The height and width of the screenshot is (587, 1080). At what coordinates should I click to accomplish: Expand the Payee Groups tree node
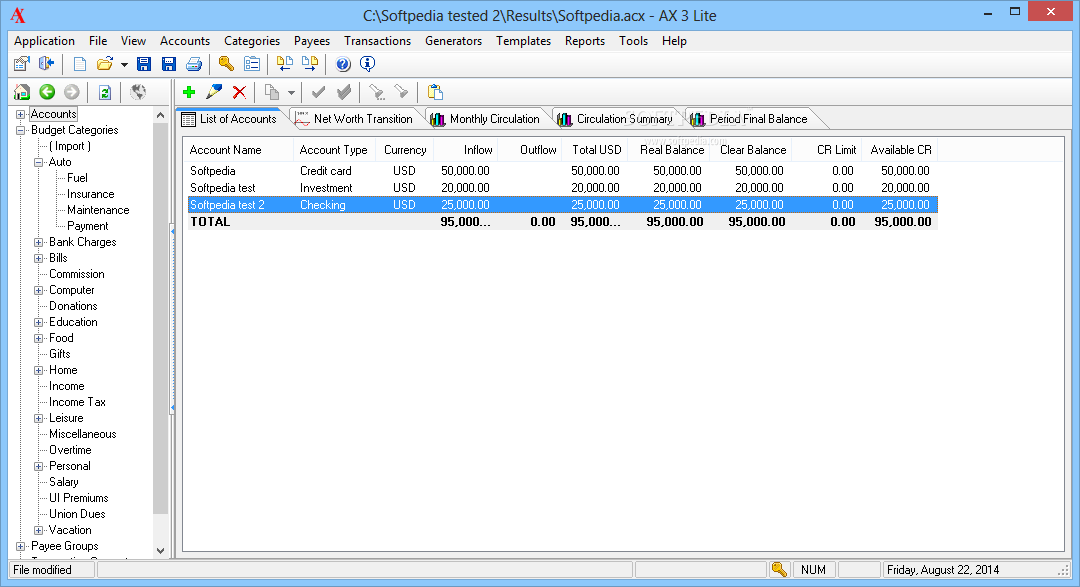point(21,546)
